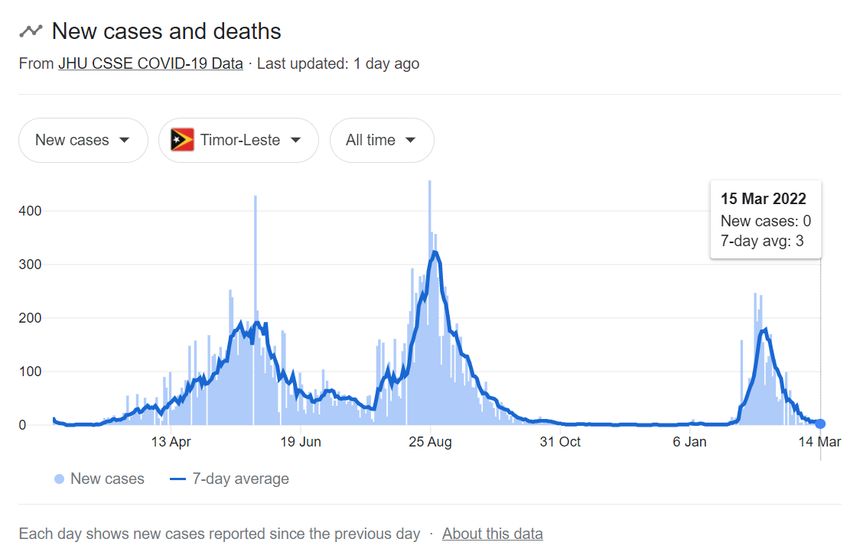Expand the Timor-Leste country selector
The width and height of the screenshot is (850, 552).
click(x=239, y=140)
